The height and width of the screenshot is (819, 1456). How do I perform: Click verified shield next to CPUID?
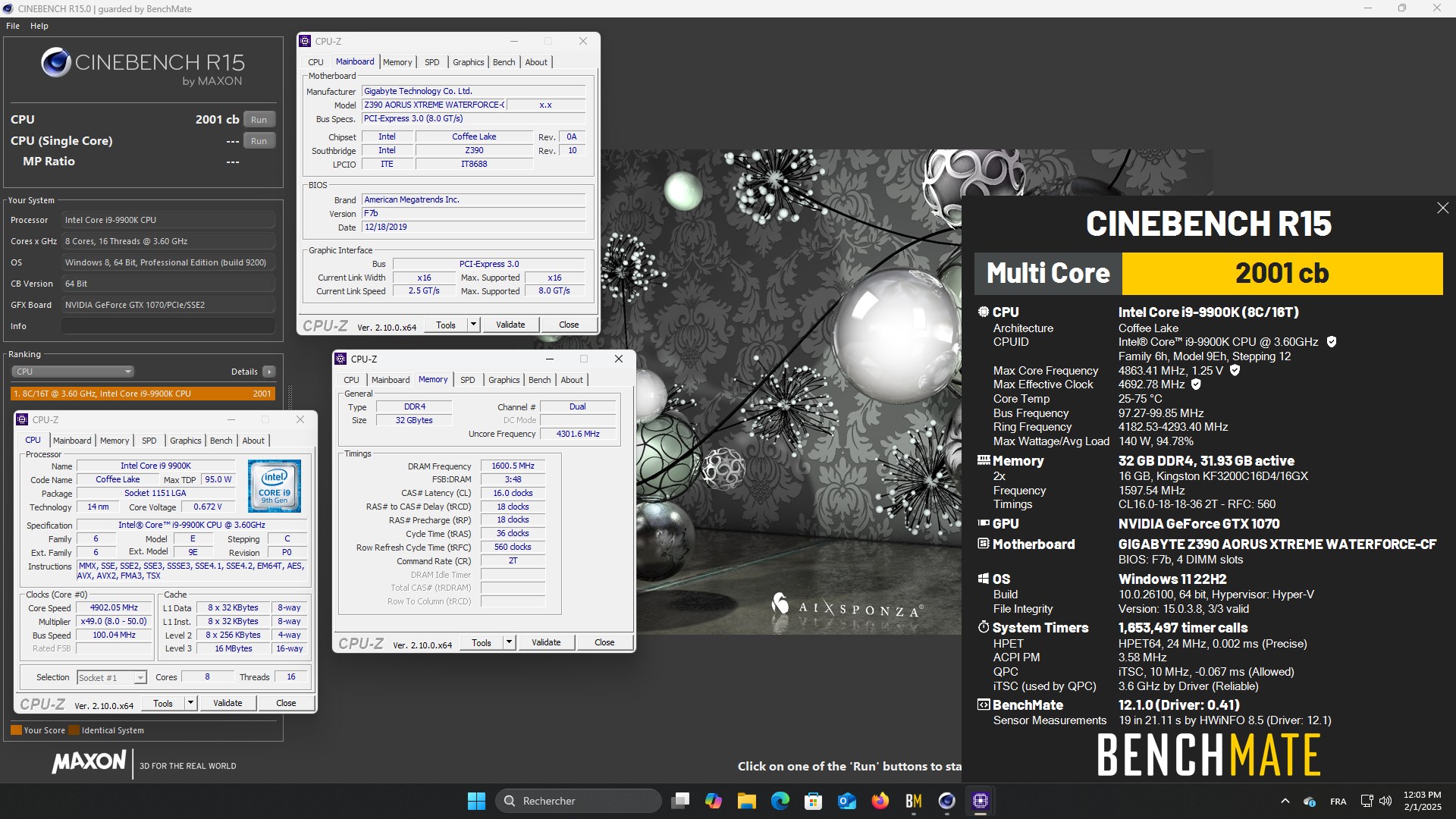[1332, 342]
